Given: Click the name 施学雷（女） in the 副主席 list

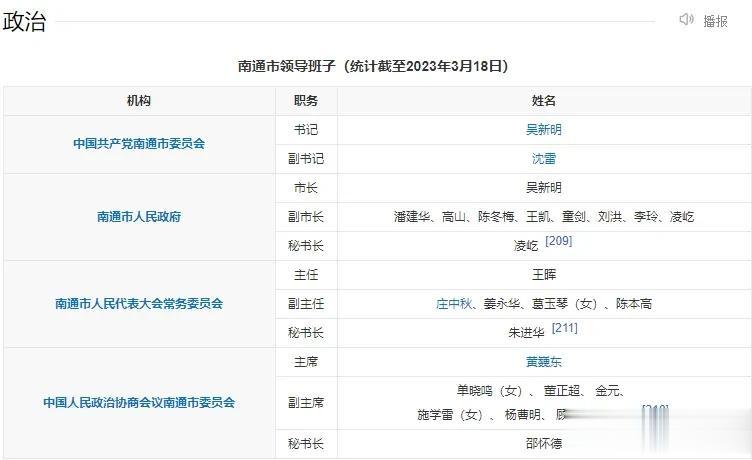Looking at the screenshot, I should (450, 414).
